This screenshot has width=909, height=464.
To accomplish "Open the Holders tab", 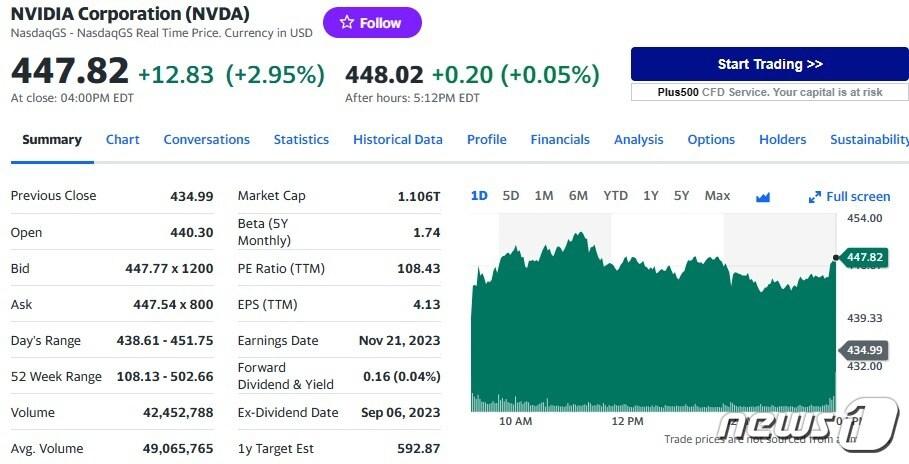I will click(782, 140).
